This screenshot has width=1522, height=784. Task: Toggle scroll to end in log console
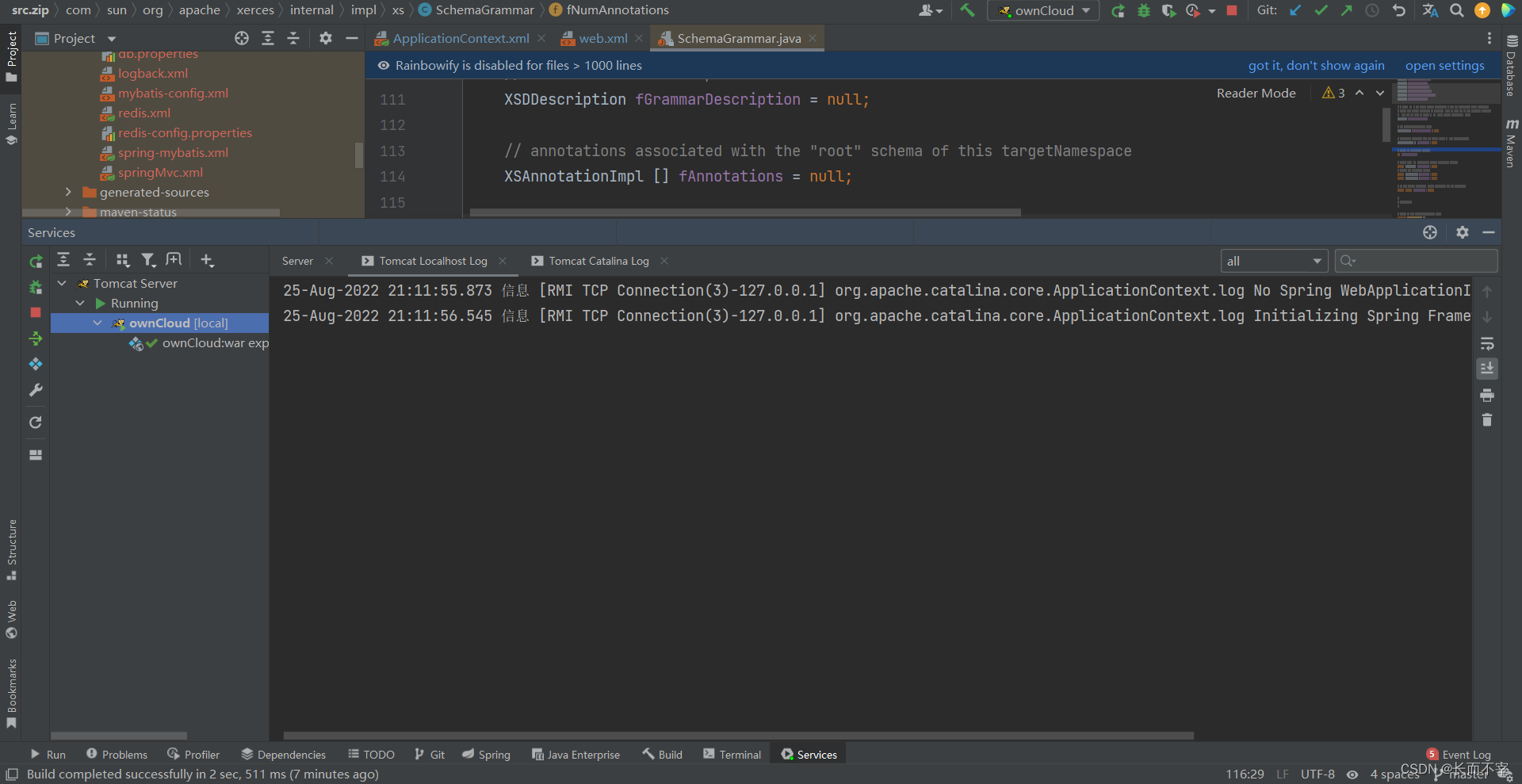[x=1487, y=369]
